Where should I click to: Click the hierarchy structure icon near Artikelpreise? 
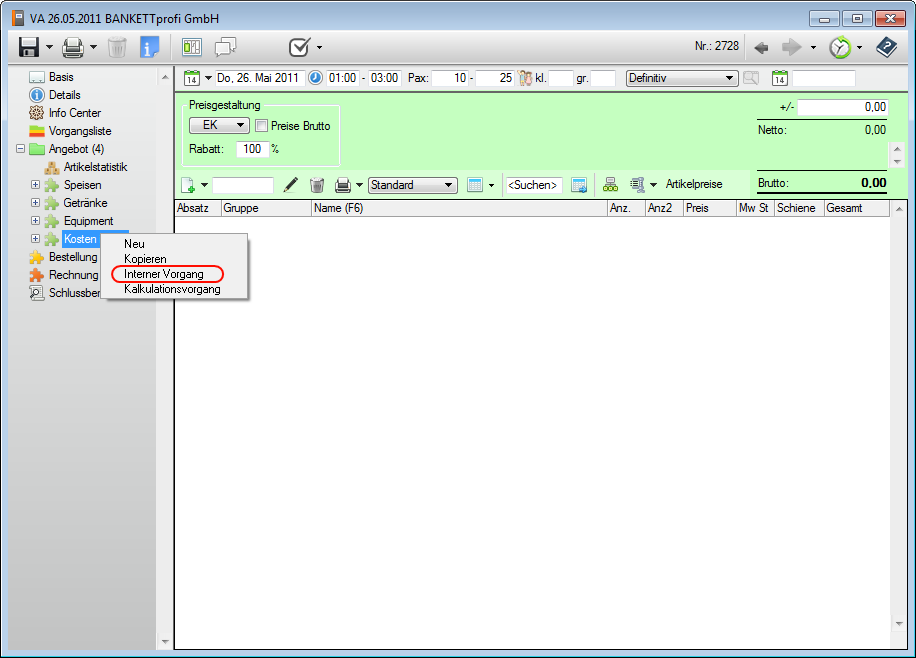[x=610, y=185]
